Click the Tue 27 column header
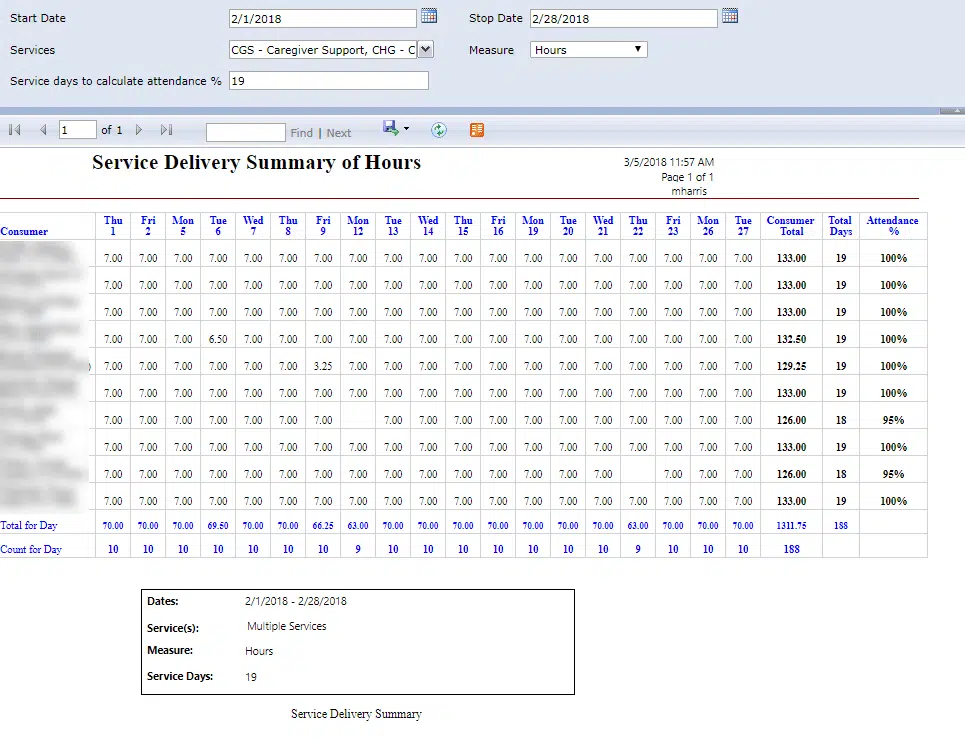Screen dimensions: 965x742 click(x=743, y=226)
